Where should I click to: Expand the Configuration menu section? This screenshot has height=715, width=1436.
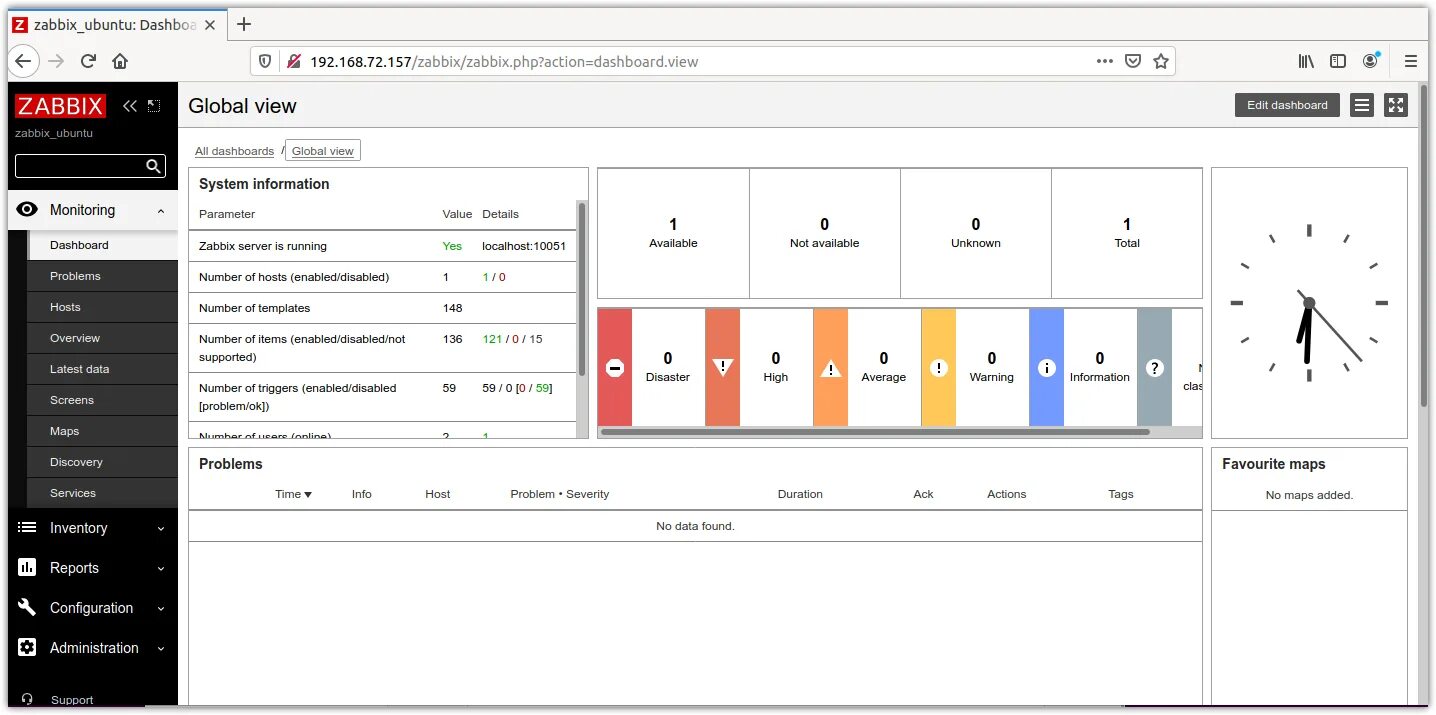pyautogui.click(x=161, y=609)
